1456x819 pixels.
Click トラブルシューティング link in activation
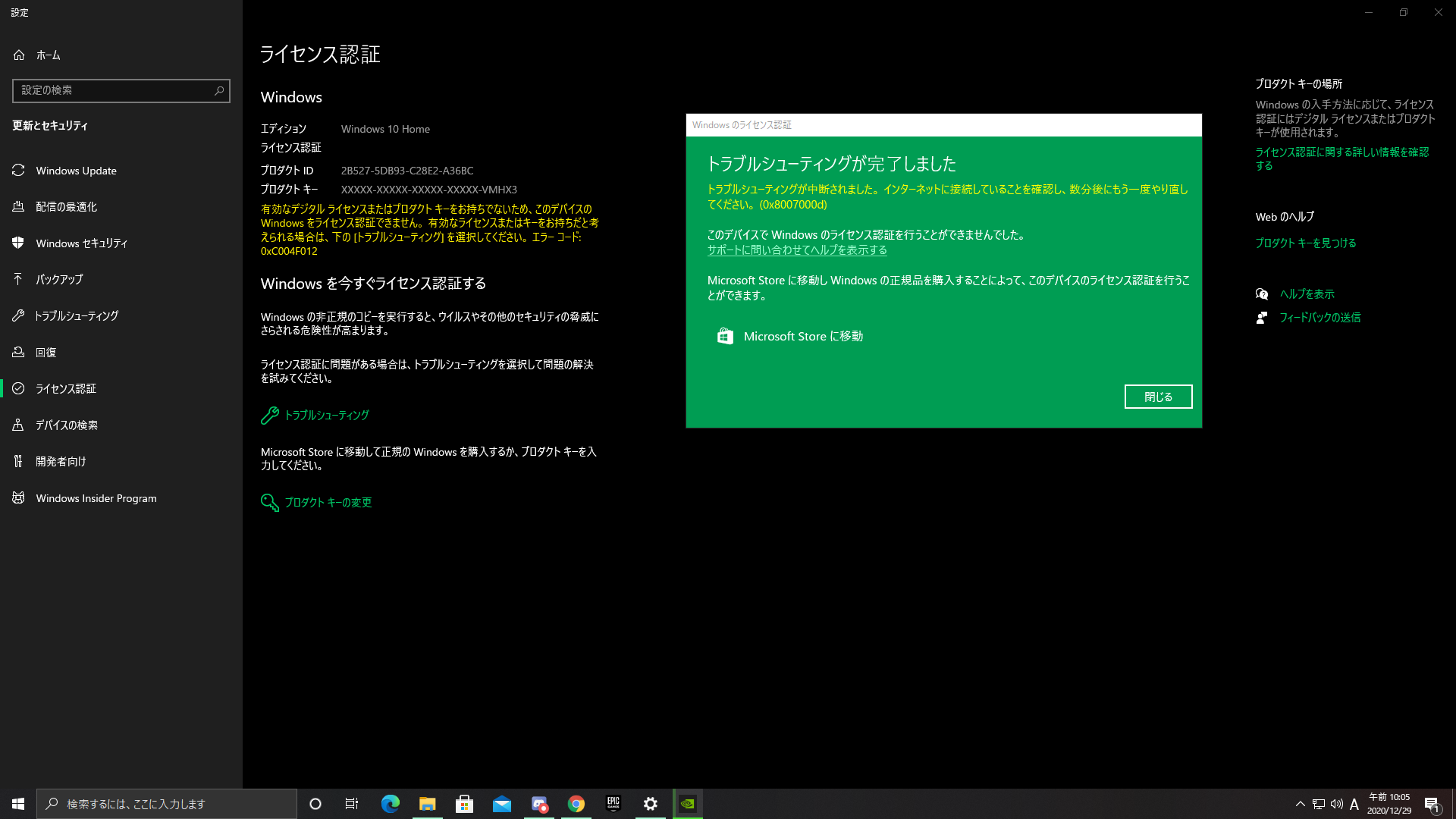tap(326, 415)
